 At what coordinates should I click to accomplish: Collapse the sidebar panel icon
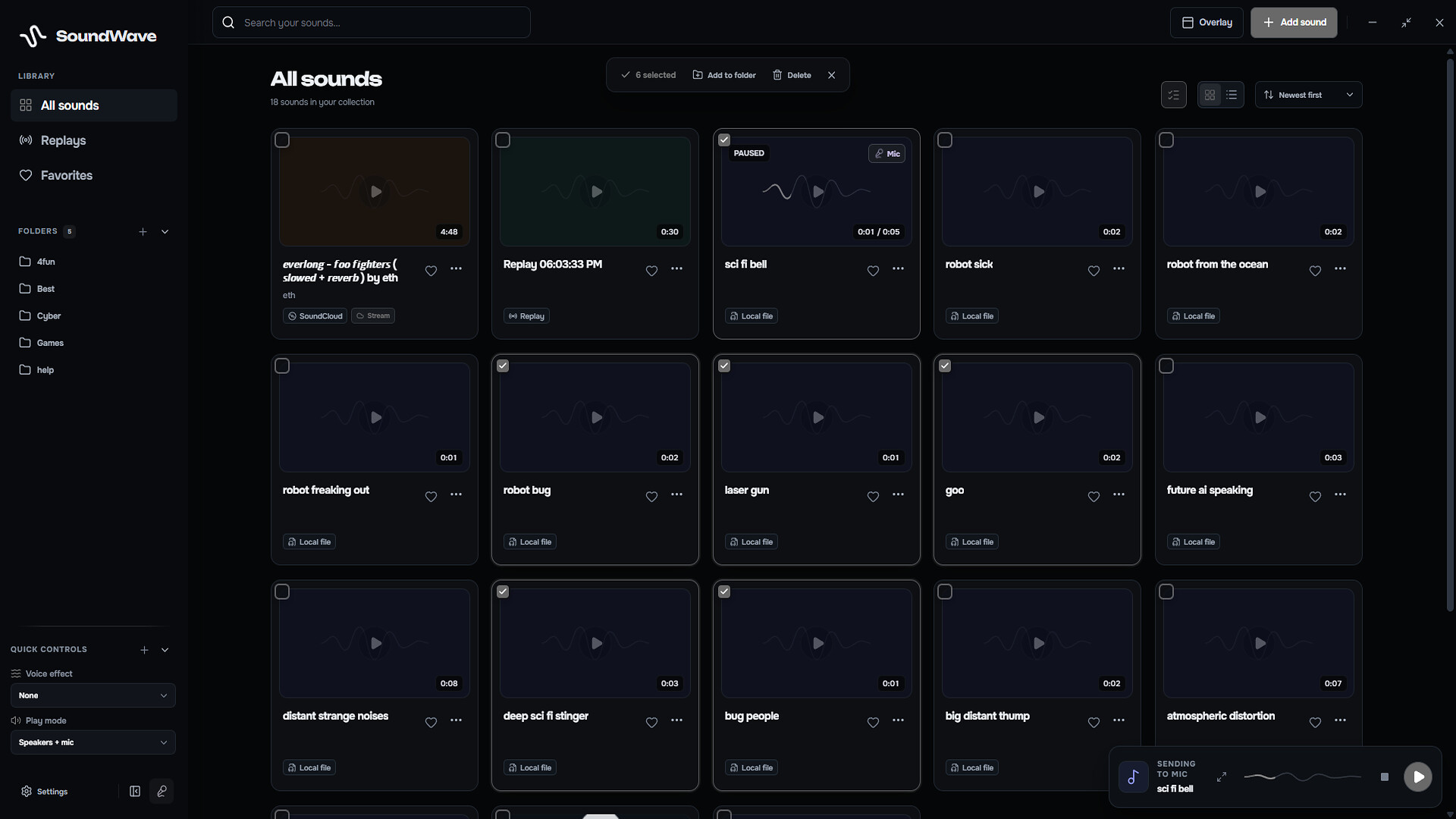click(x=135, y=791)
